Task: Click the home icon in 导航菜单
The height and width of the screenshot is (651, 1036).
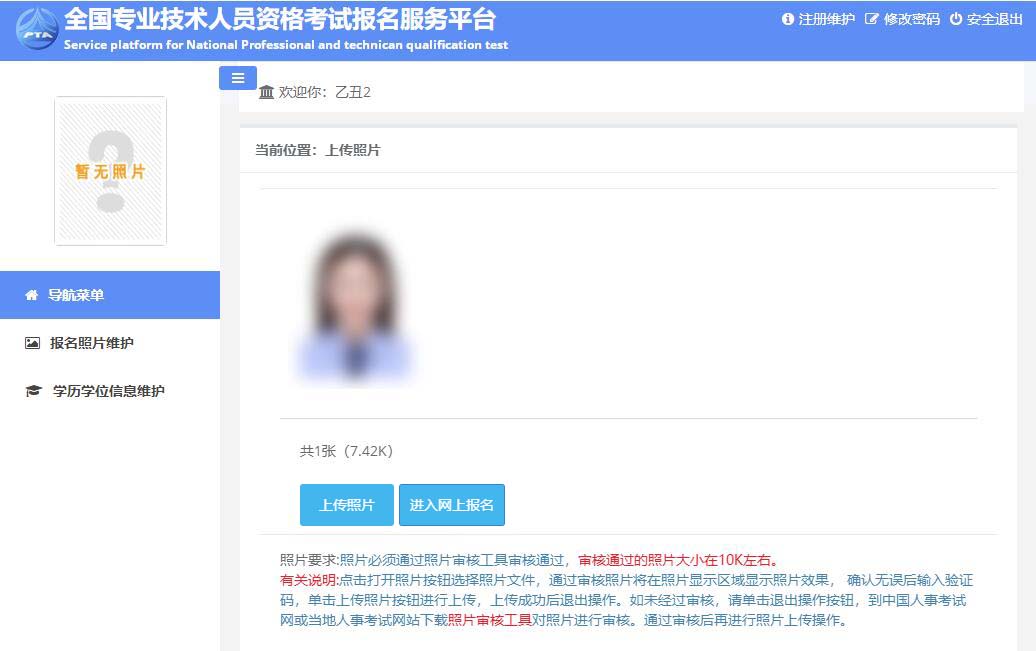Action: tap(31, 295)
